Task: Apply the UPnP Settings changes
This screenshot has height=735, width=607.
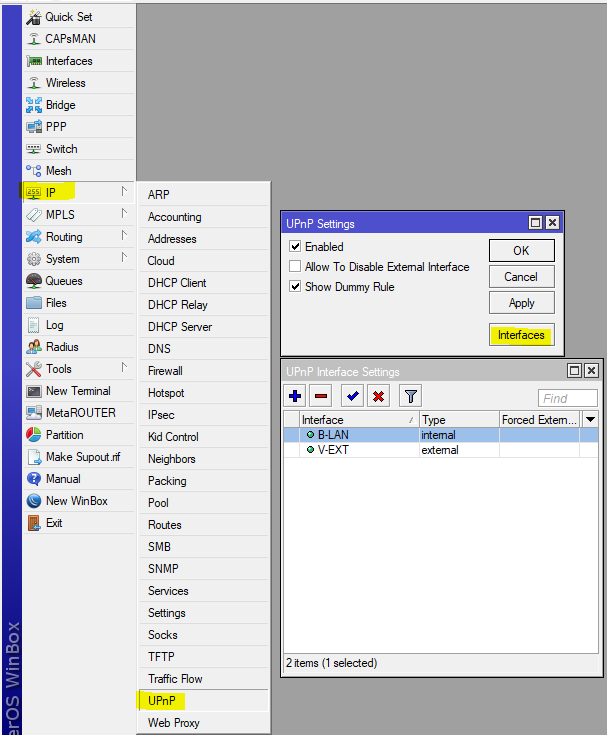Action: (522, 303)
